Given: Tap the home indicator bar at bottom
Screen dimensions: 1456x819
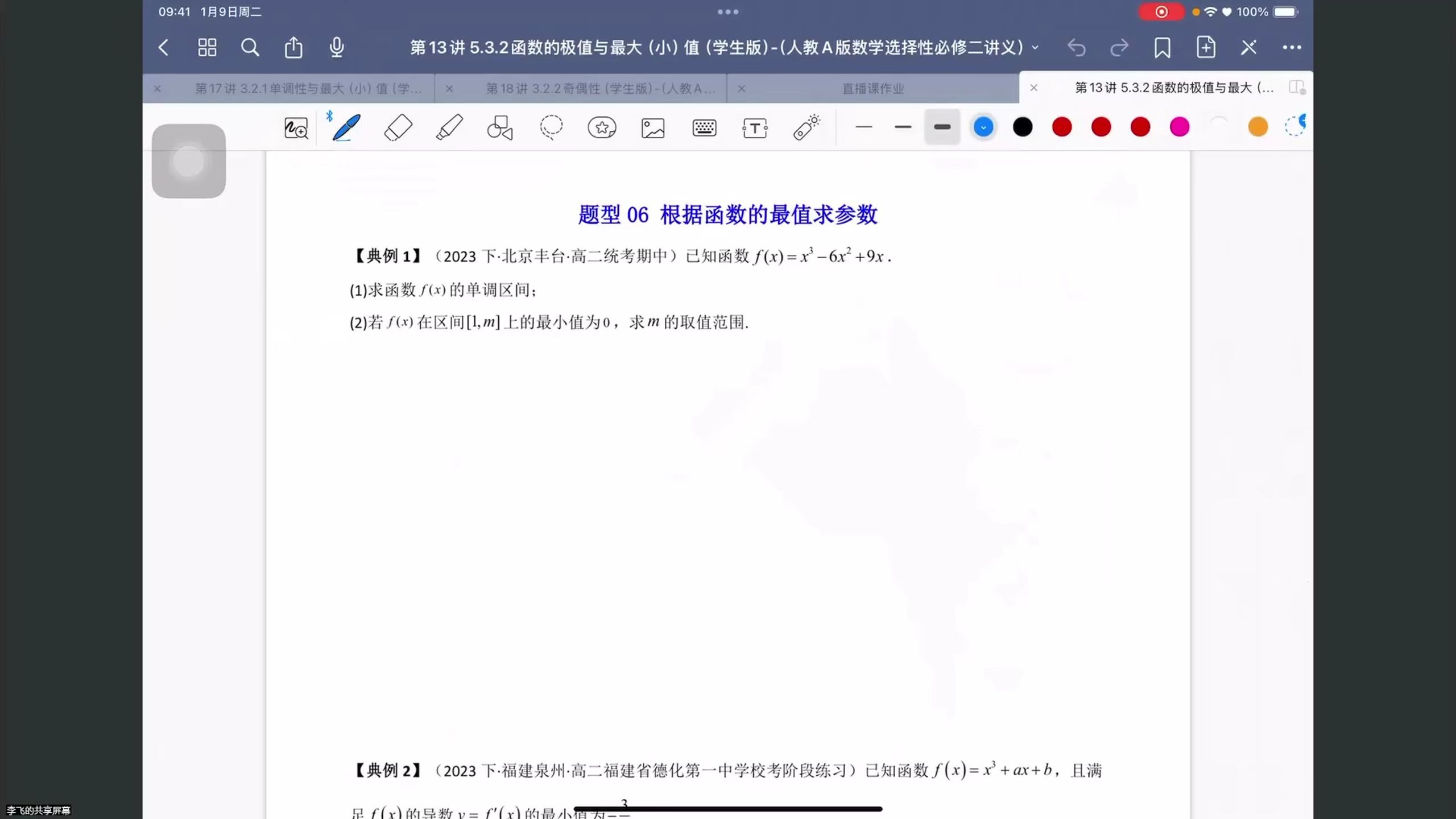Looking at the screenshot, I should (728, 809).
